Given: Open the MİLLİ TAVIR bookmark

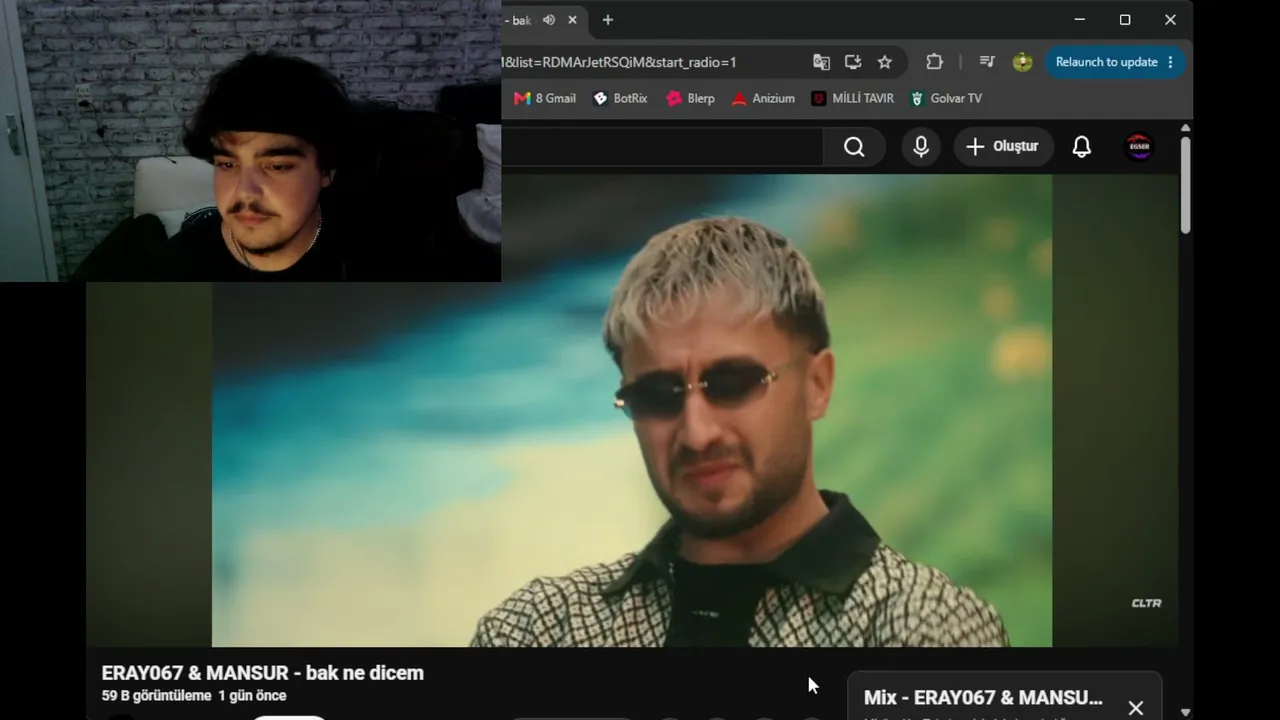Looking at the screenshot, I should pyautogui.click(x=853, y=98).
